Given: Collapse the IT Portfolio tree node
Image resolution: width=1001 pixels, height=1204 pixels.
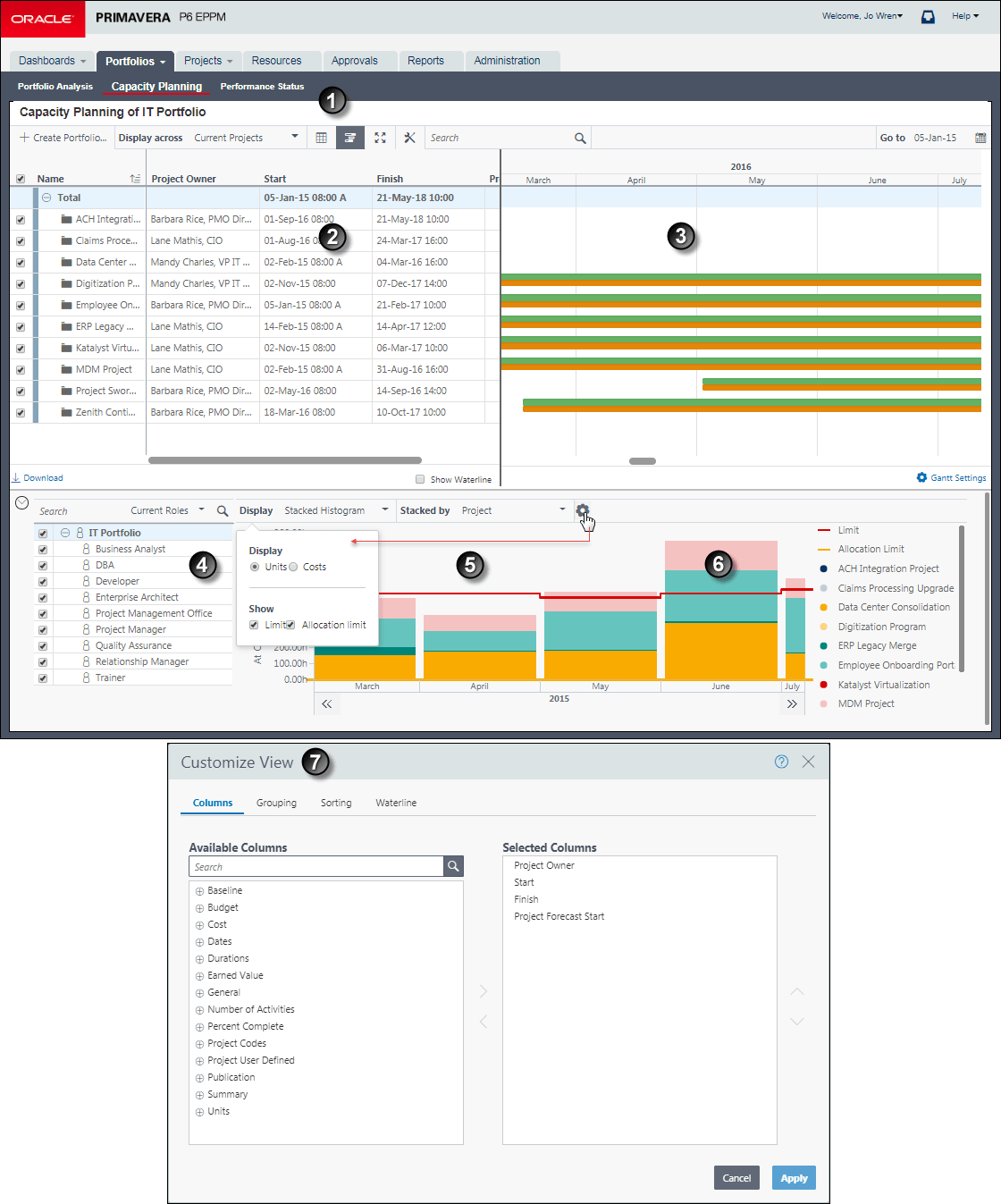Looking at the screenshot, I should [65, 533].
